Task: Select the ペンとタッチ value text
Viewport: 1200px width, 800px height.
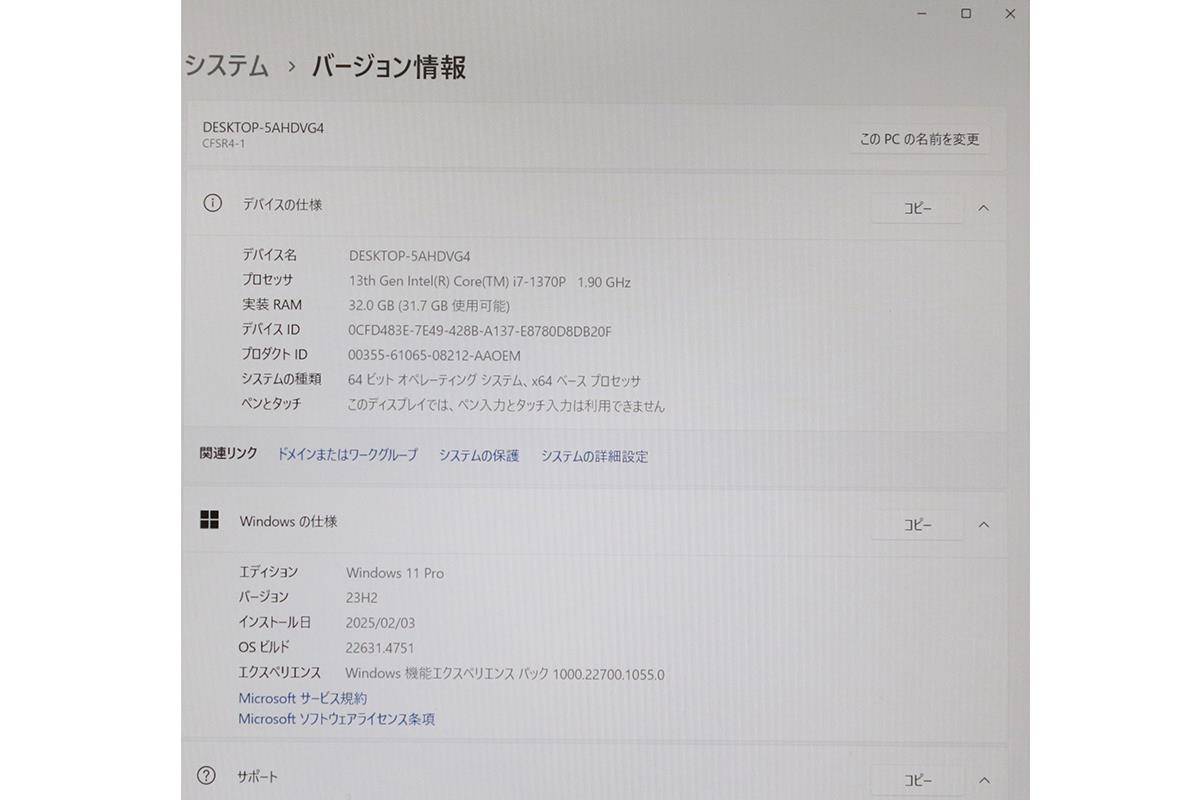Action: (506, 405)
